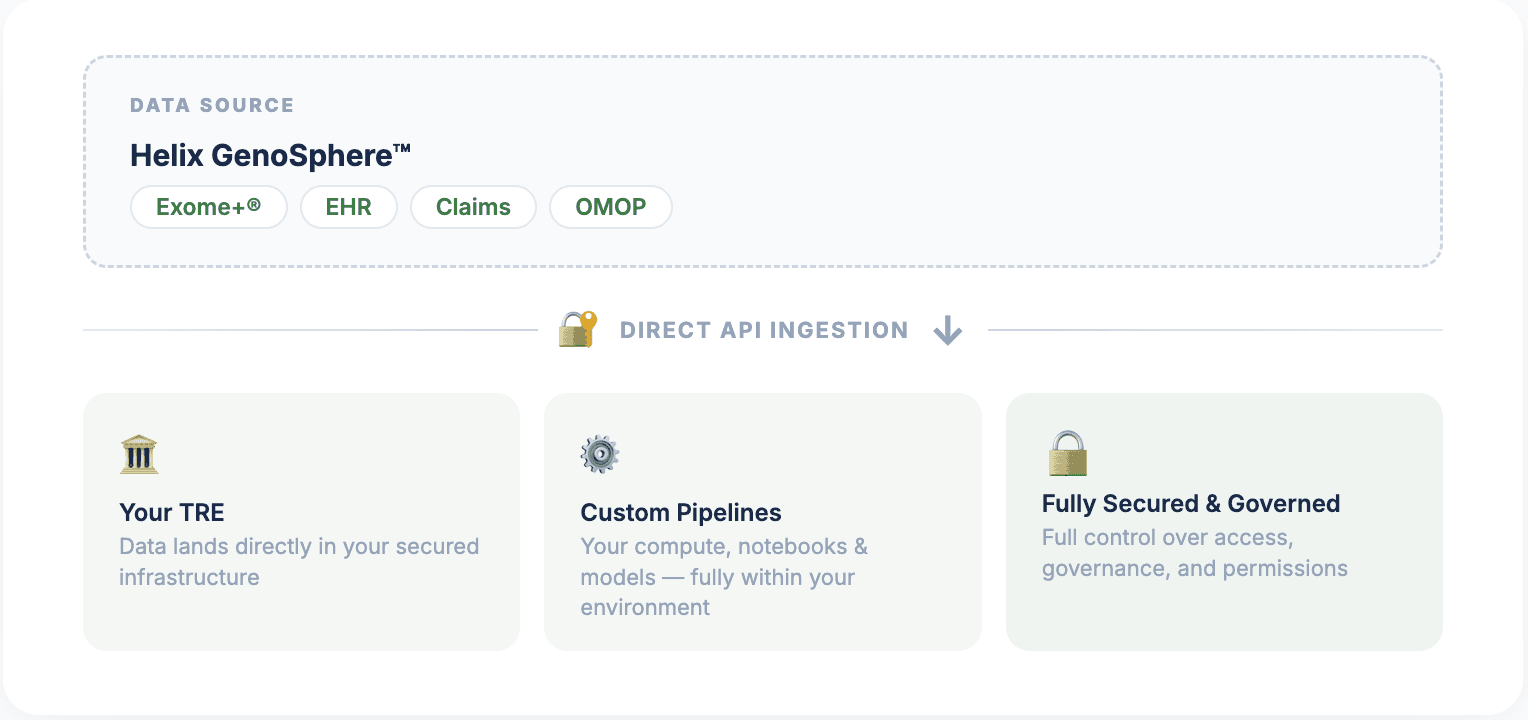Click the Your TRE title
This screenshot has height=720, width=1528.
click(172, 513)
